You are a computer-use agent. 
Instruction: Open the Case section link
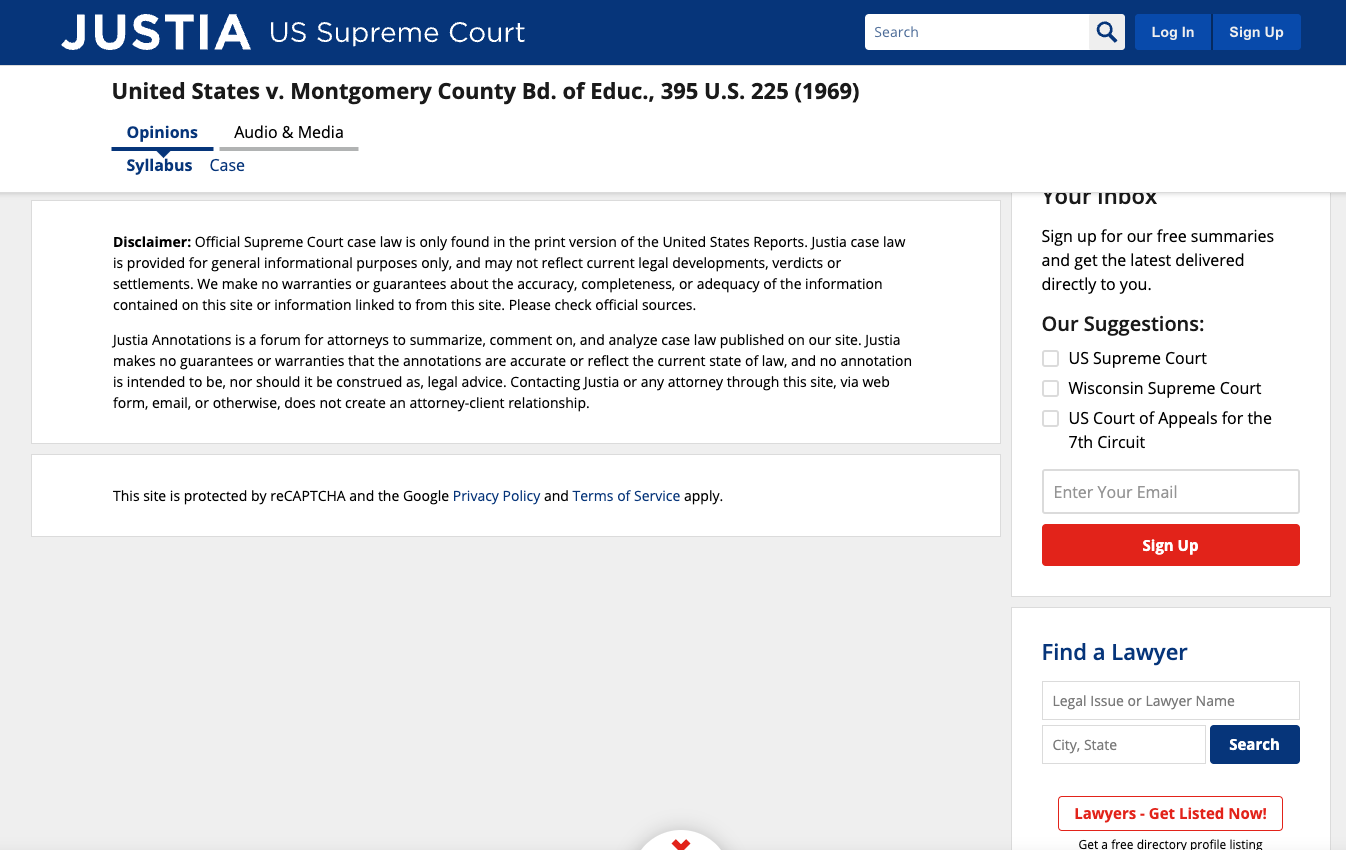pos(227,165)
